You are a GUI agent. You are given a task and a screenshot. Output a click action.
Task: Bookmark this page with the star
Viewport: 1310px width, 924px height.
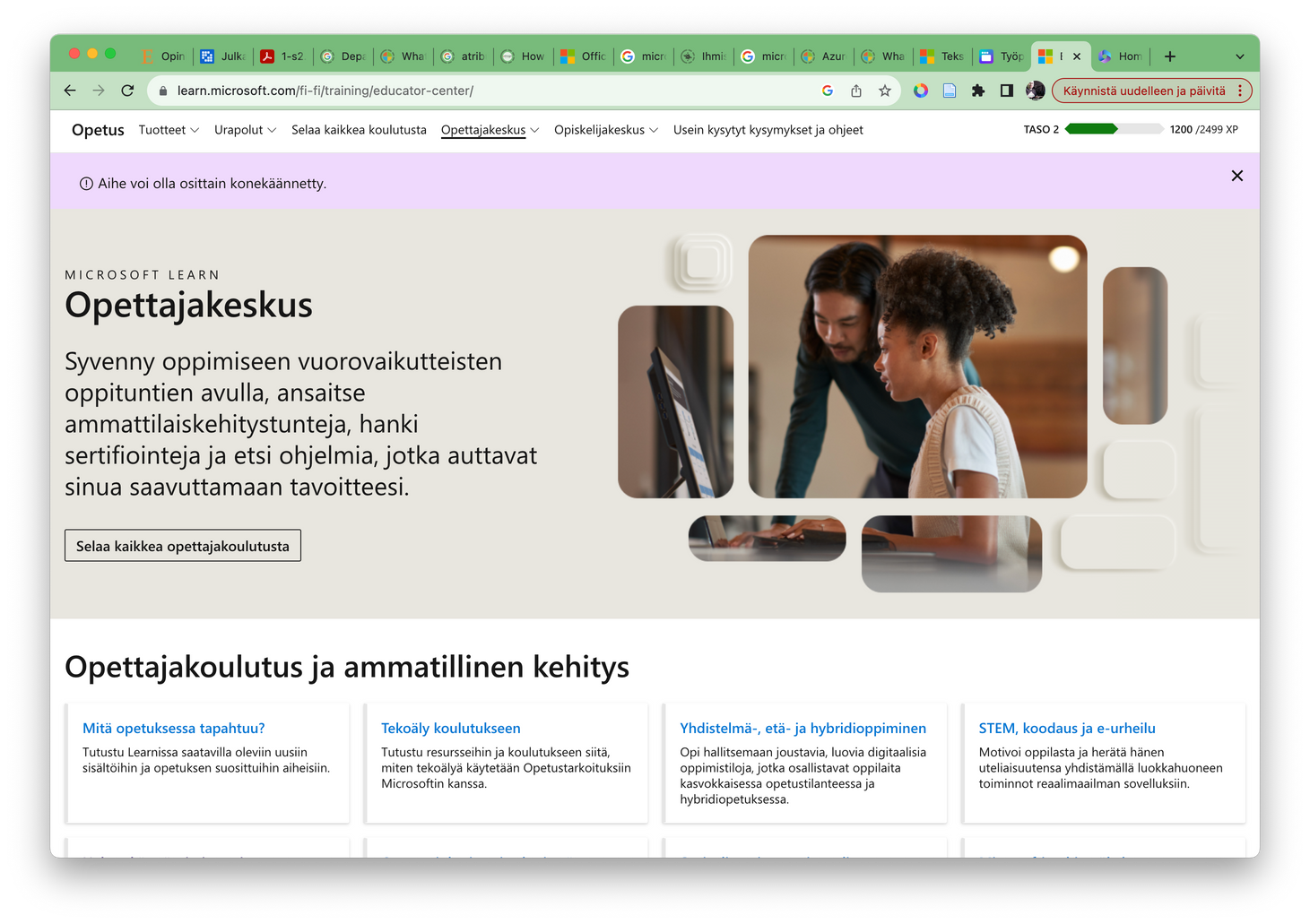pos(885,91)
